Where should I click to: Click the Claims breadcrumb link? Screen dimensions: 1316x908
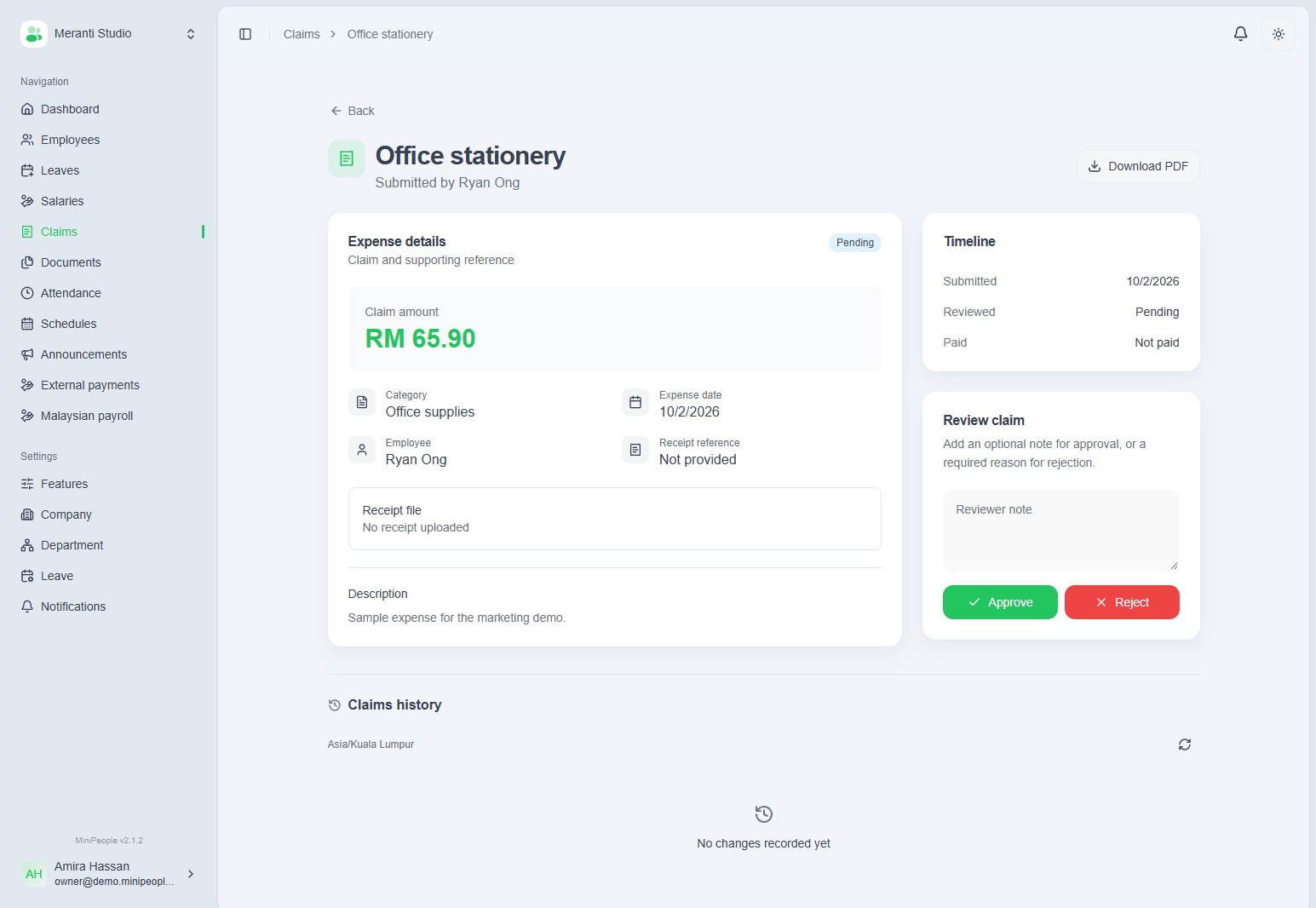click(x=302, y=34)
